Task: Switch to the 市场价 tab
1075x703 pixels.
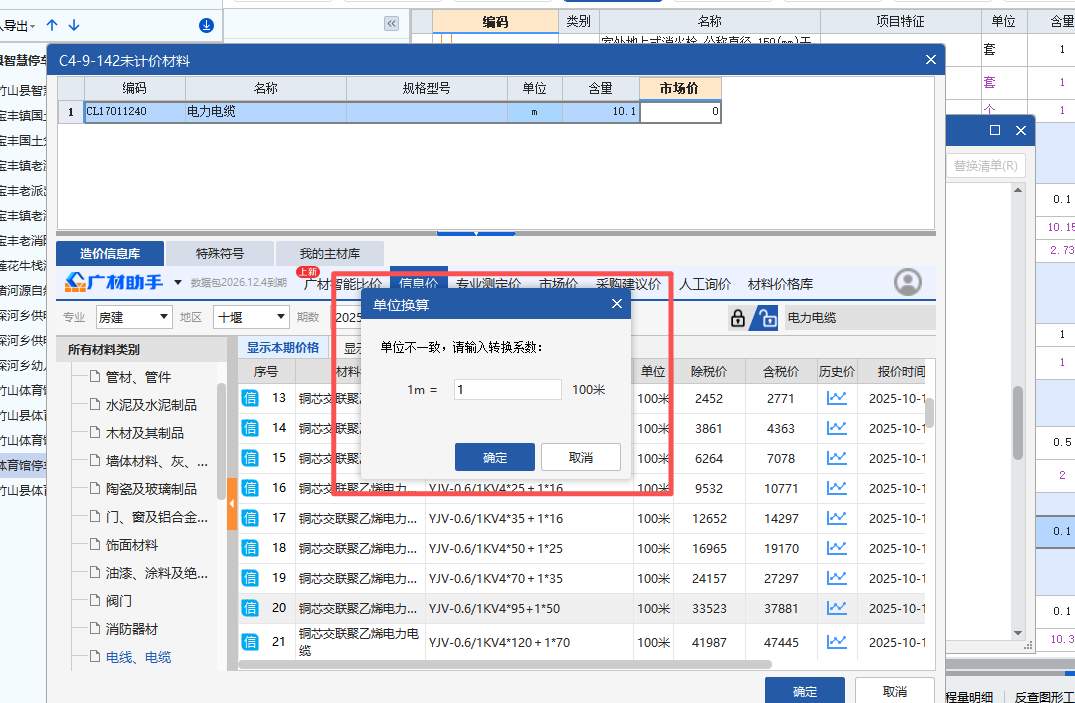Action: click(558, 284)
